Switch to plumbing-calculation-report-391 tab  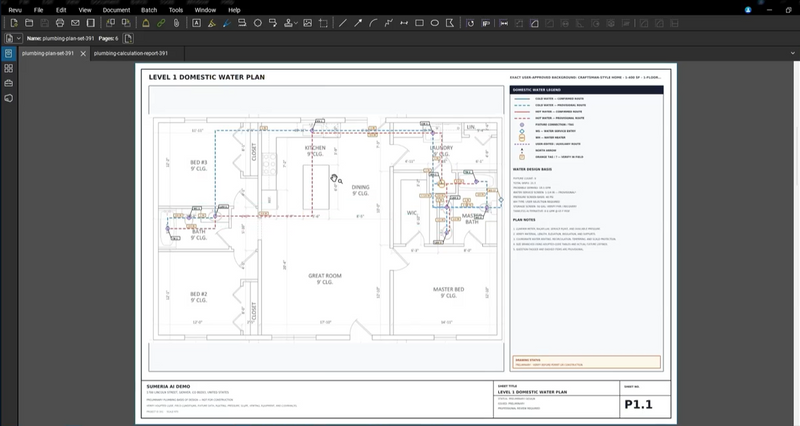tap(131, 53)
